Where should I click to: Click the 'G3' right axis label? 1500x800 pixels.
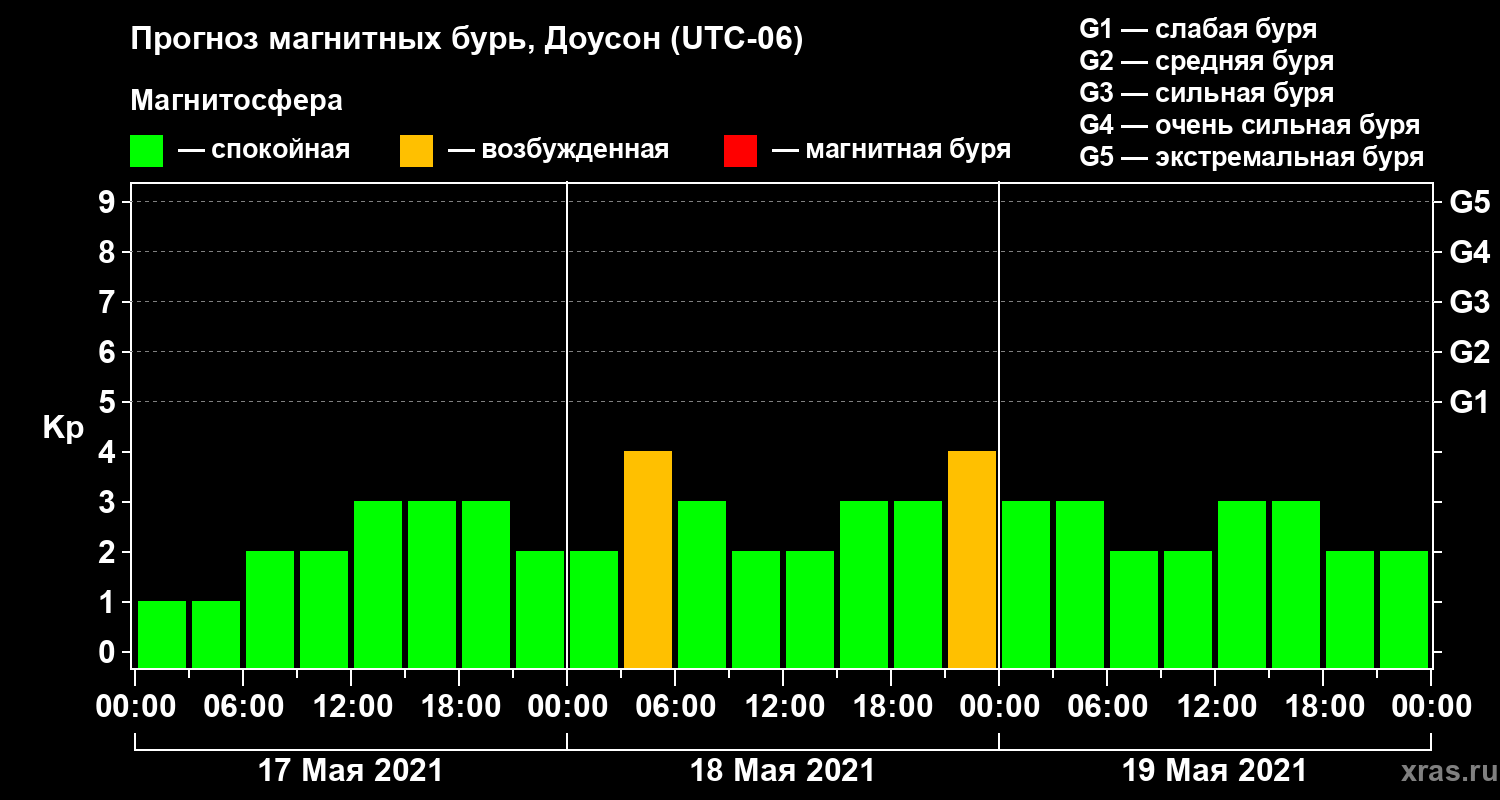(1469, 302)
